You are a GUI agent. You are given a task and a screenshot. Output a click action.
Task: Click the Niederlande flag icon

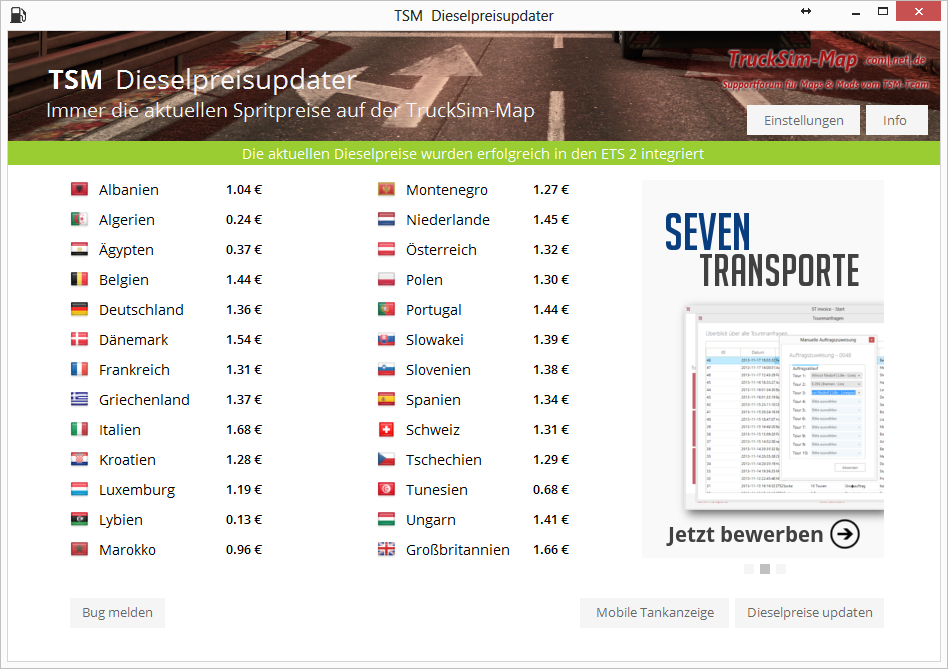coord(386,219)
